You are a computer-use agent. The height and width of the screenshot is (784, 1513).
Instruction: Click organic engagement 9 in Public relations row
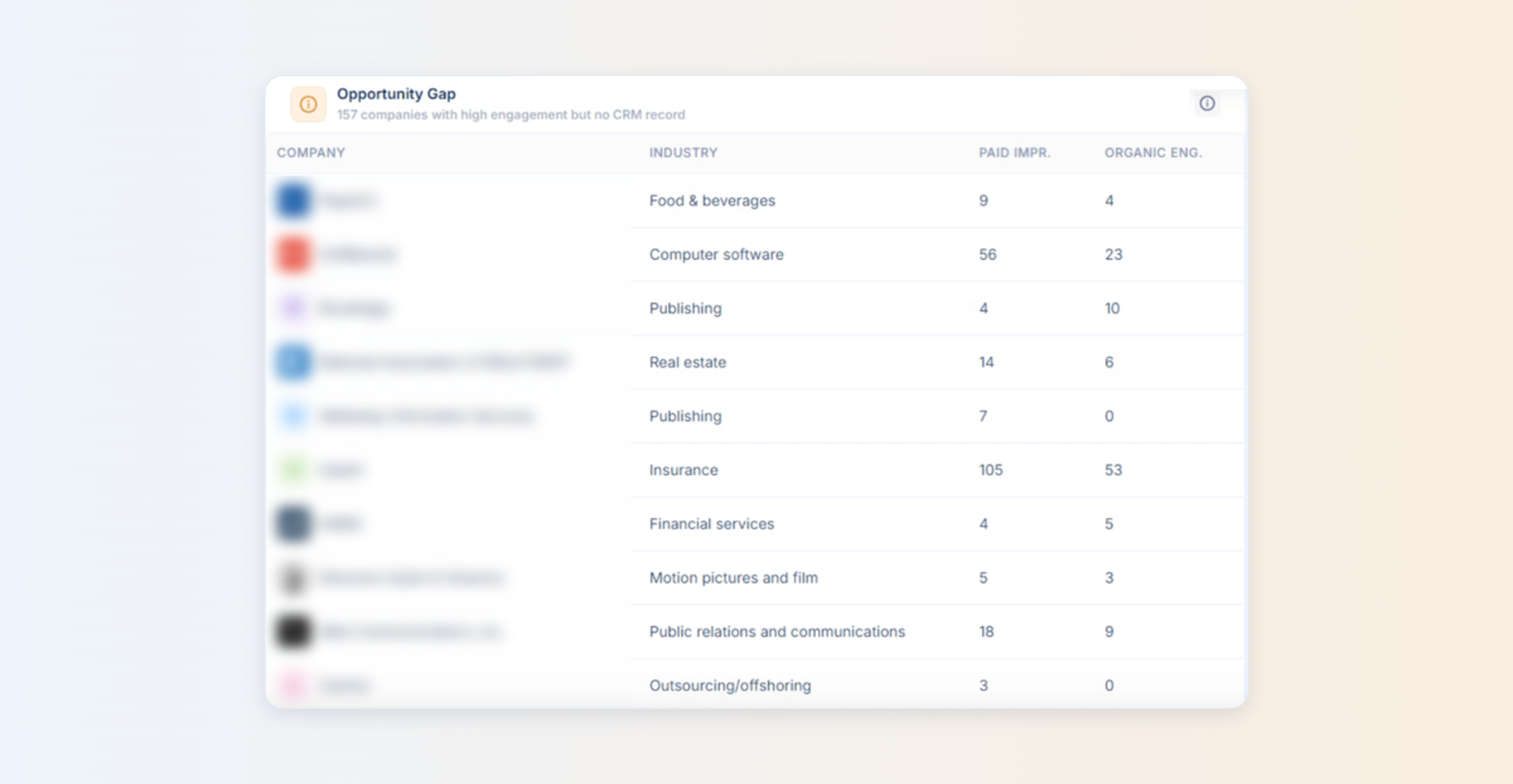coord(1109,631)
